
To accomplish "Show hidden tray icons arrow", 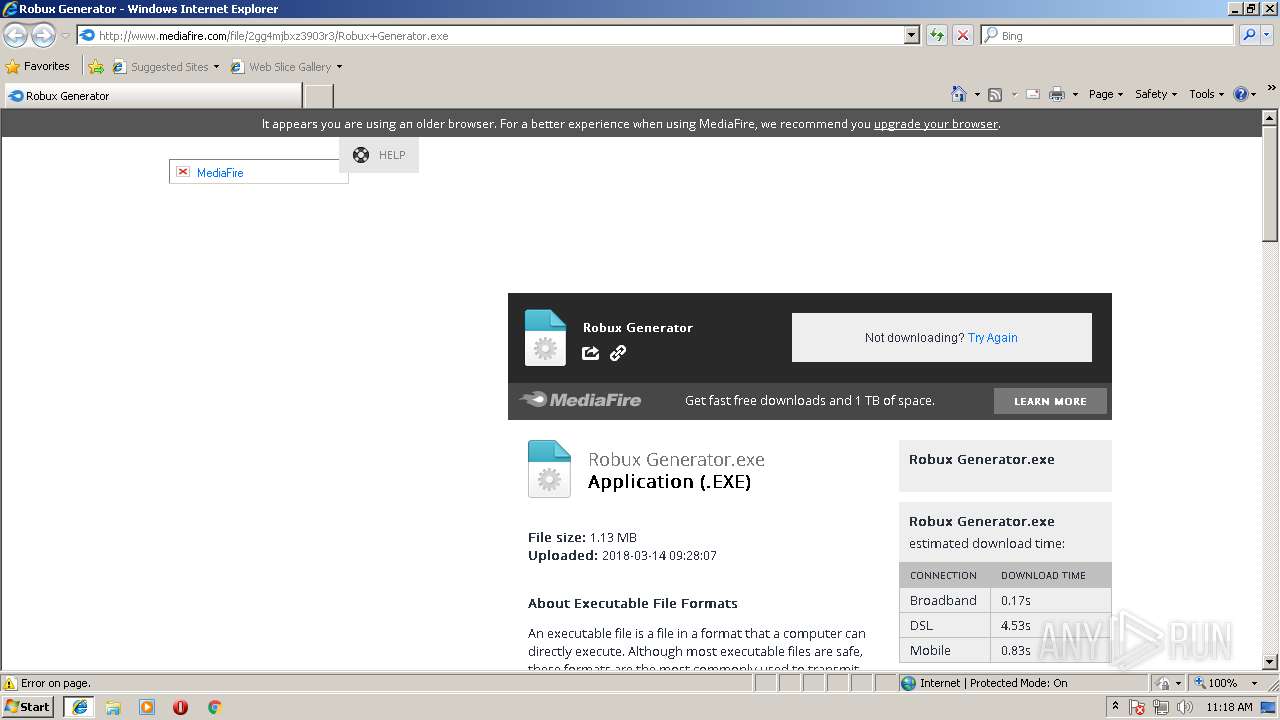I will 1115,707.
